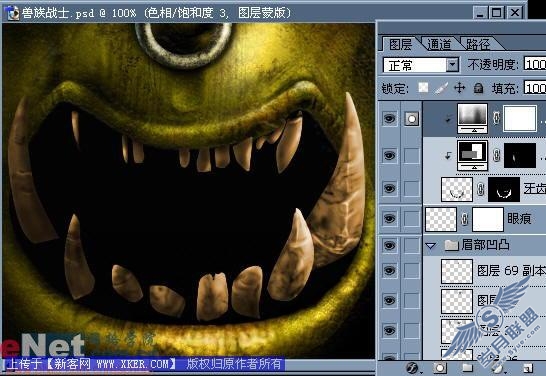546x376 pixels.
Task: Click the 不透明度 opacity value field
Action: point(535,64)
